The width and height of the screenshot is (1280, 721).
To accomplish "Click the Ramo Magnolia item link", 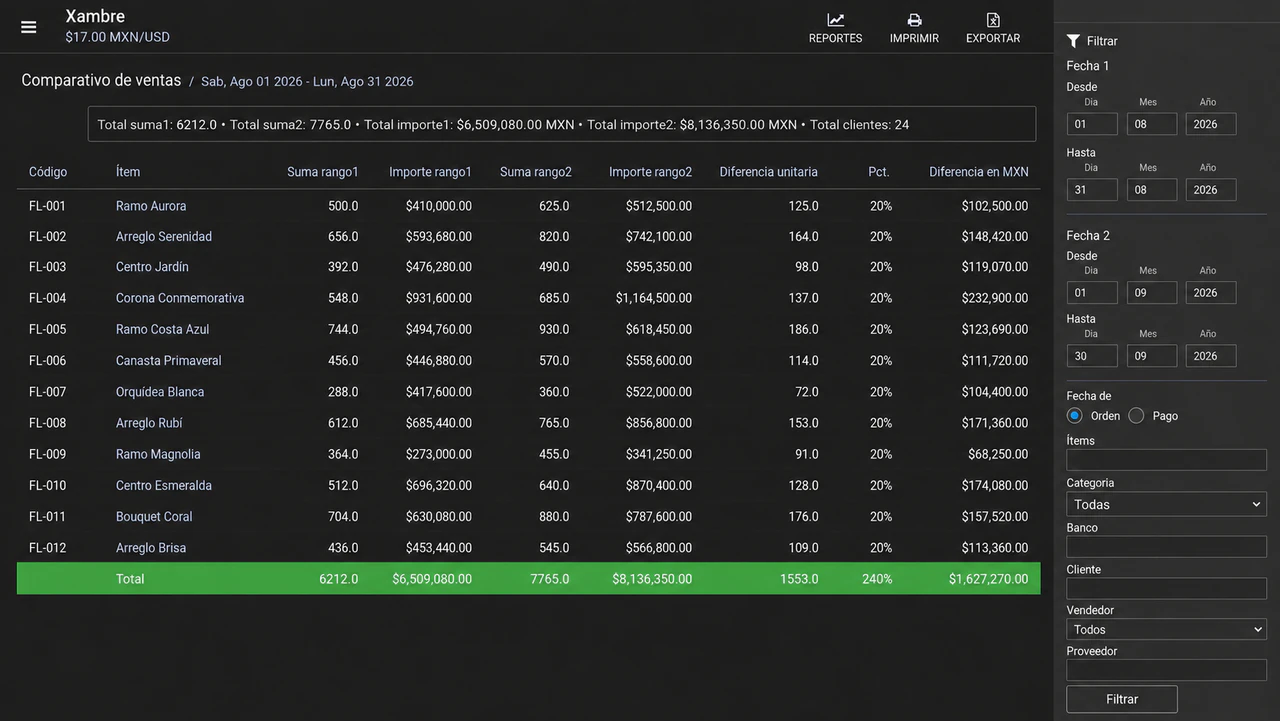I will pos(158,454).
